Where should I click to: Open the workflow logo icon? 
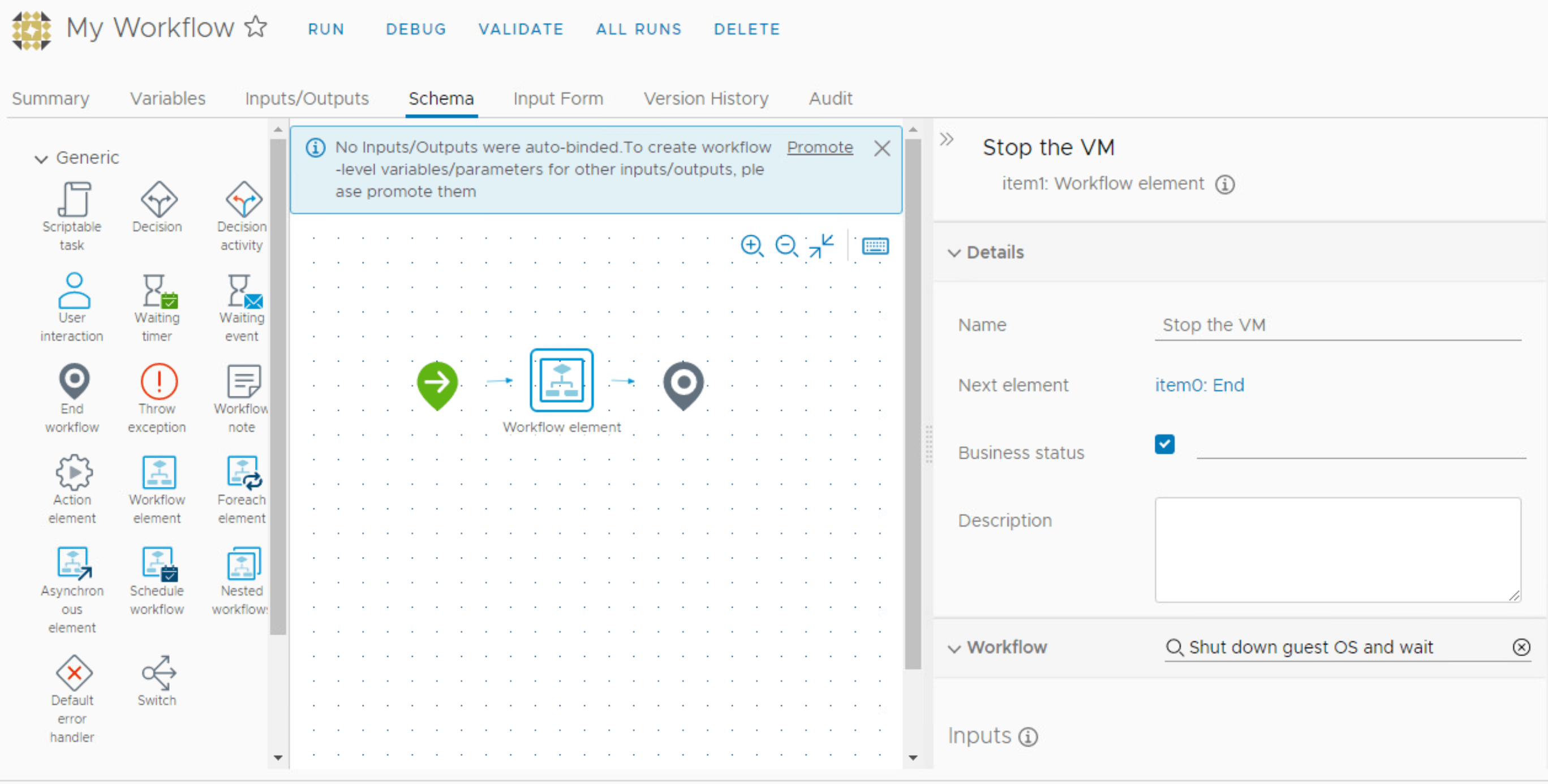tap(31, 30)
